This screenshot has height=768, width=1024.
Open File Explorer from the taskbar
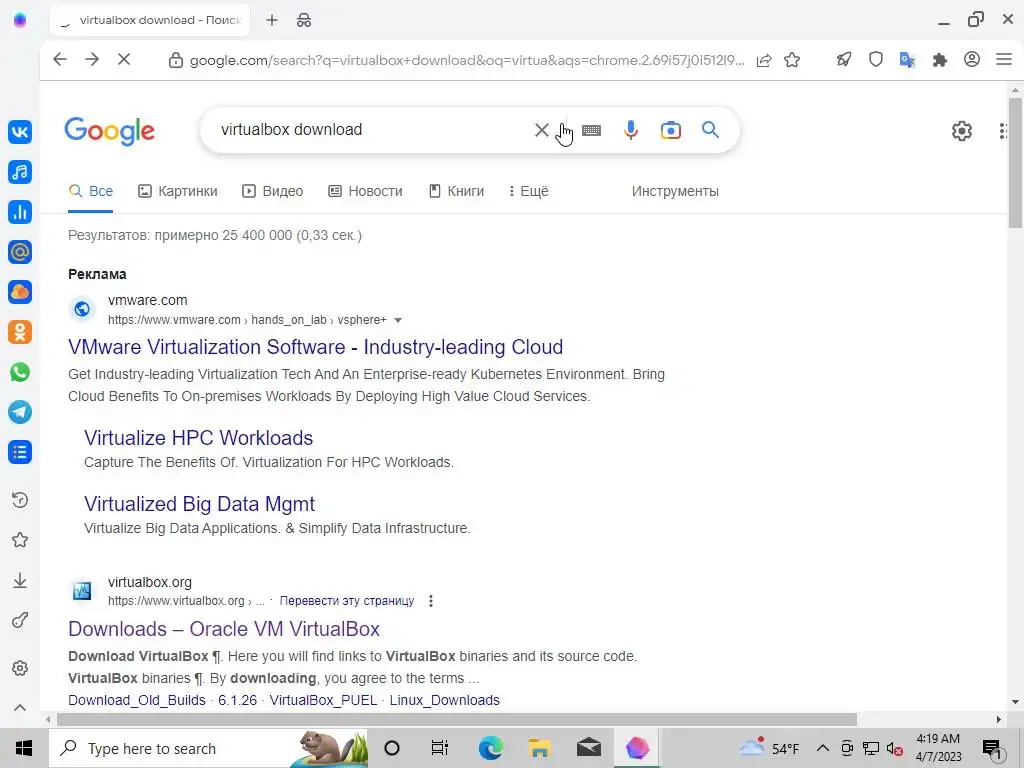pyautogui.click(x=540, y=748)
